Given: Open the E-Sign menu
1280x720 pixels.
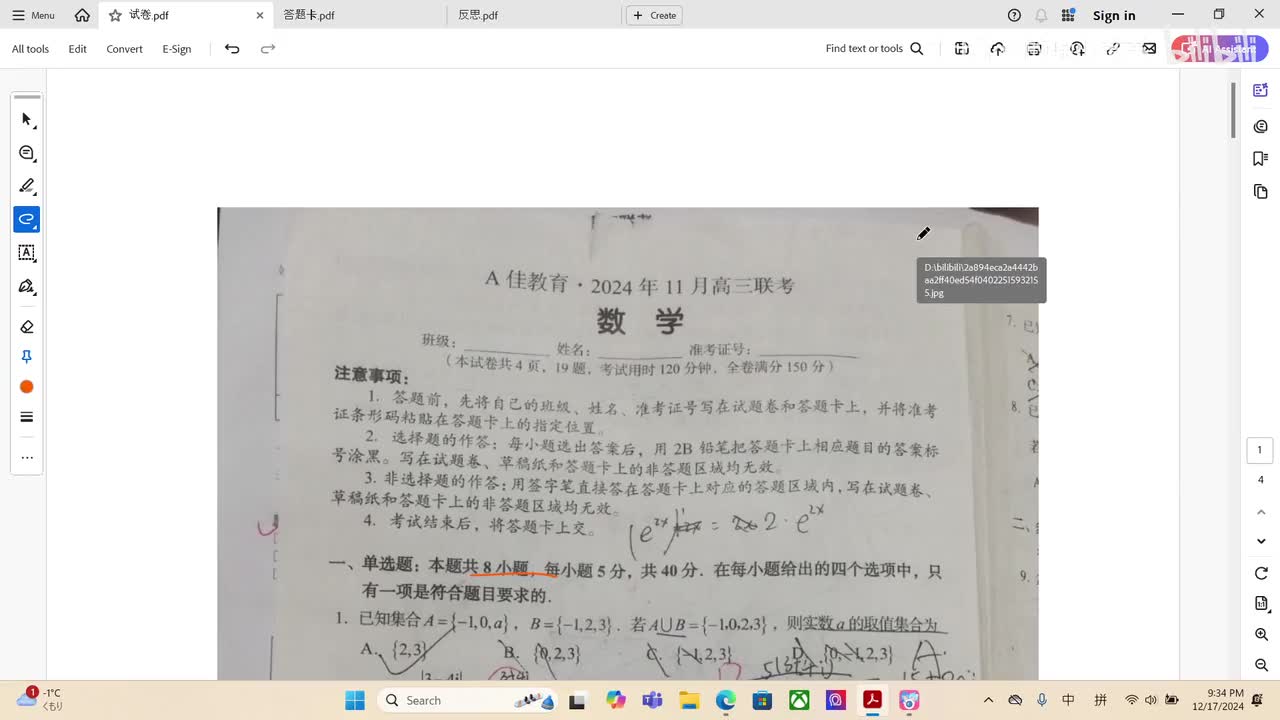Looking at the screenshot, I should 177,49.
